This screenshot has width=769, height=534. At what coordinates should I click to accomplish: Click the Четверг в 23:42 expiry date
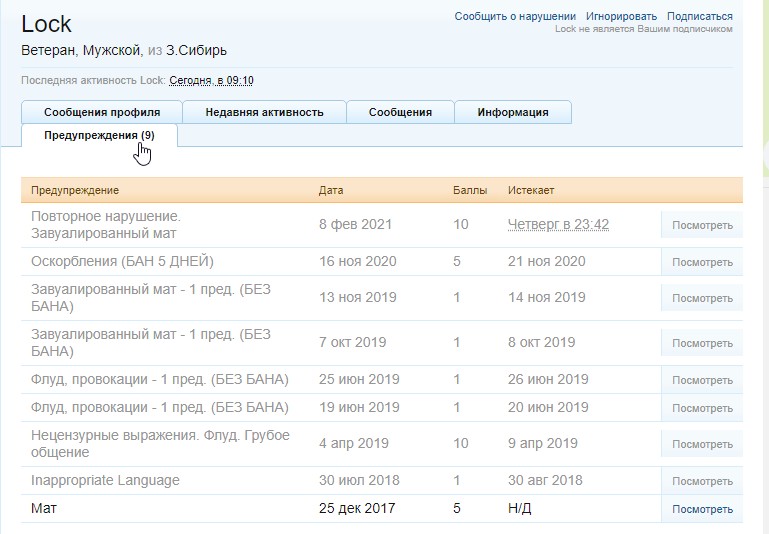click(558, 225)
